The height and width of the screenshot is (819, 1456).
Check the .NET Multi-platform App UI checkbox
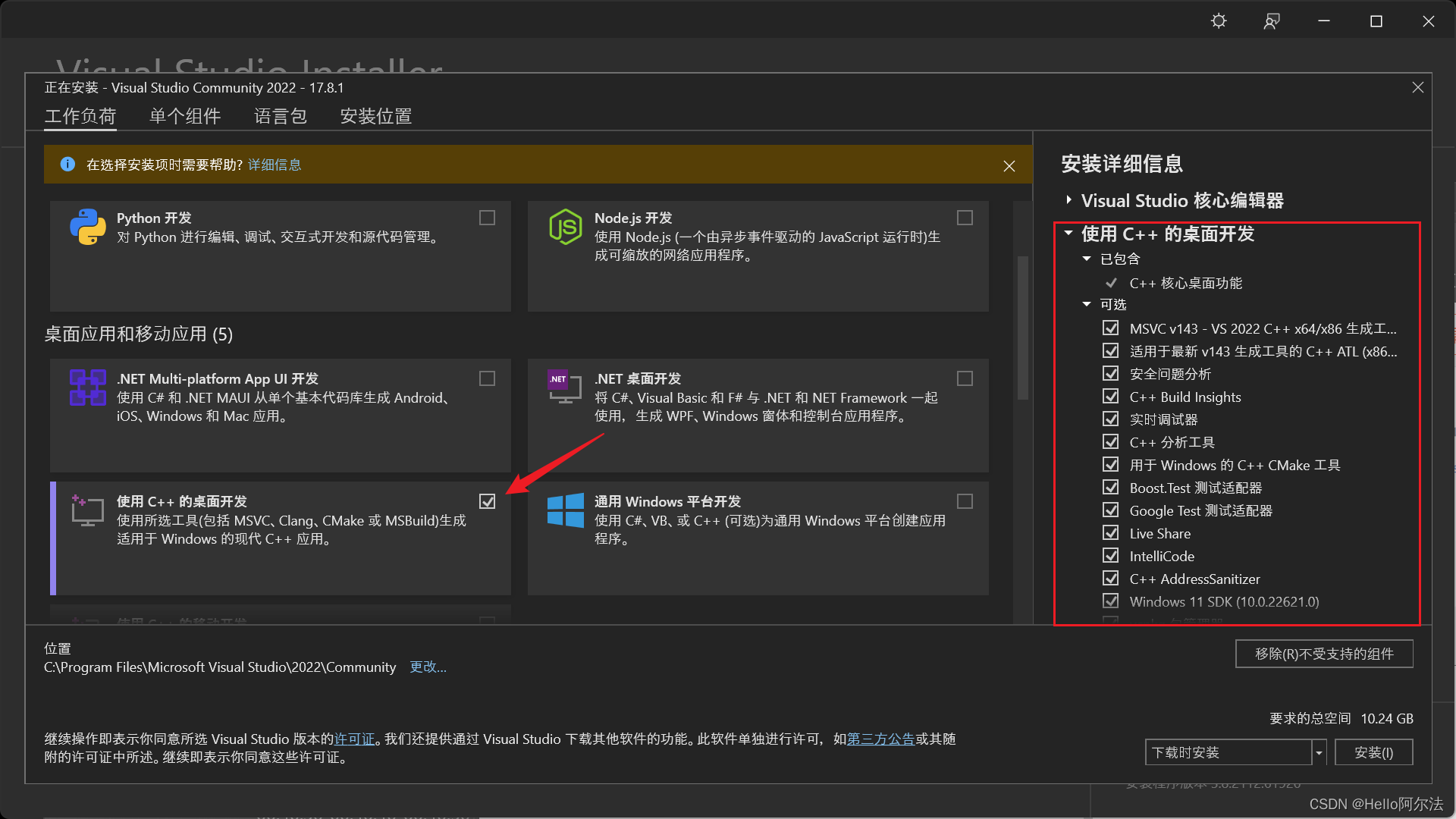click(488, 379)
